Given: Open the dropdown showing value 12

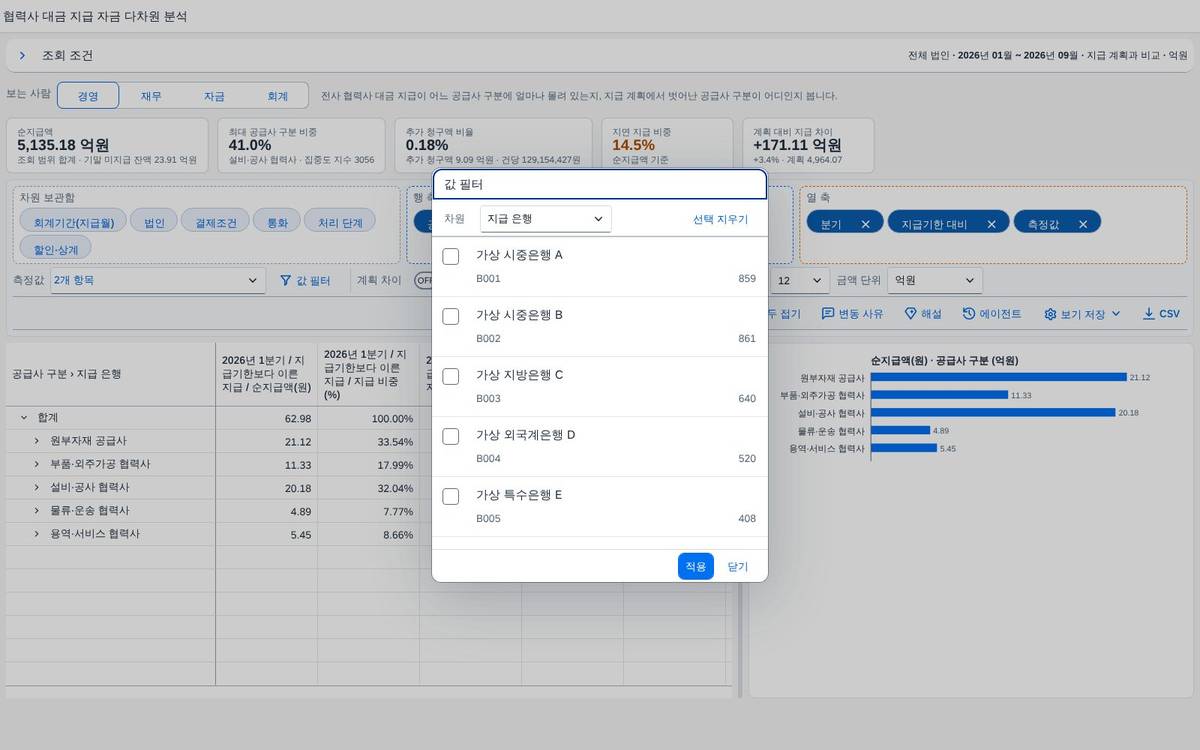Looking at the screenshot, I should tap(800, 281).
